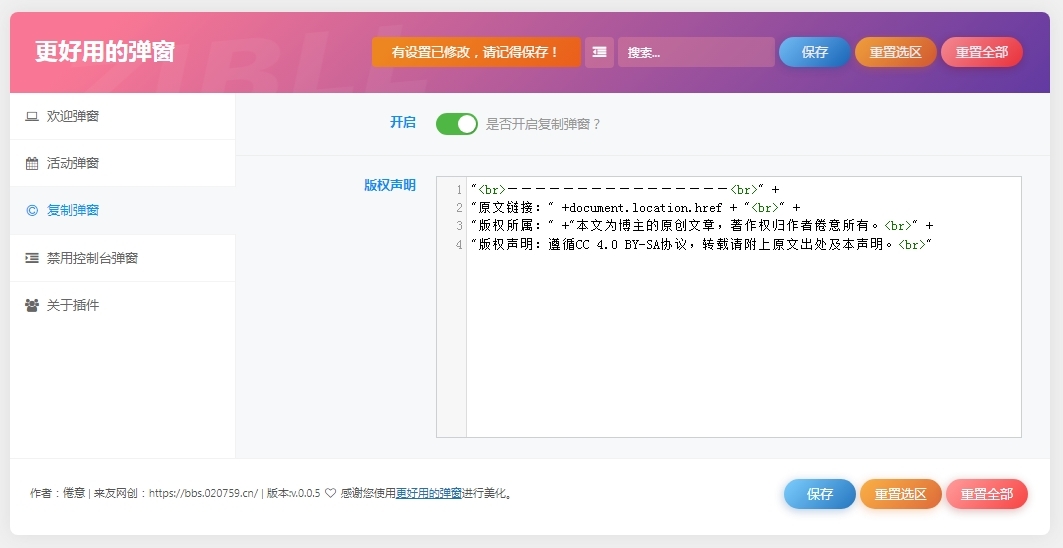1063x548 pixels.
Task: Toggle the 开启 copy popup switch
Action: [x=456, y=124]
